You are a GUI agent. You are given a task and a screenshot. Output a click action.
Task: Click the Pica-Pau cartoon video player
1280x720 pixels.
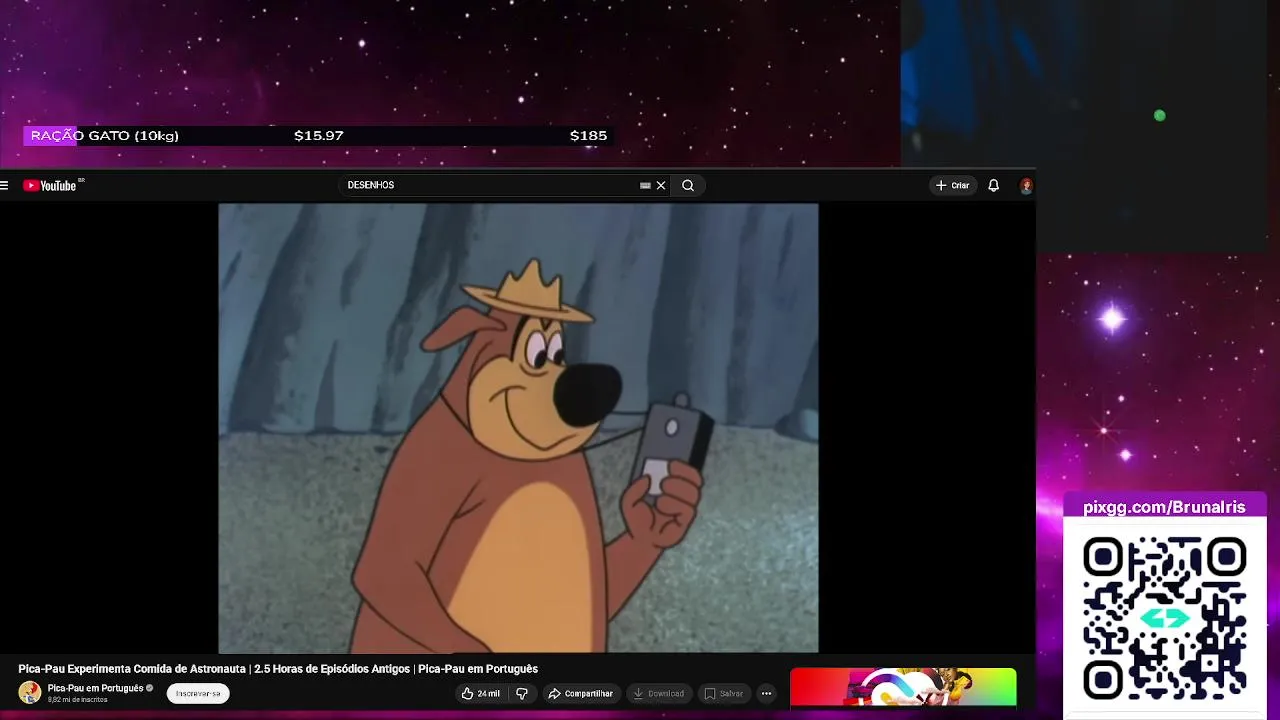click(518, 428)
